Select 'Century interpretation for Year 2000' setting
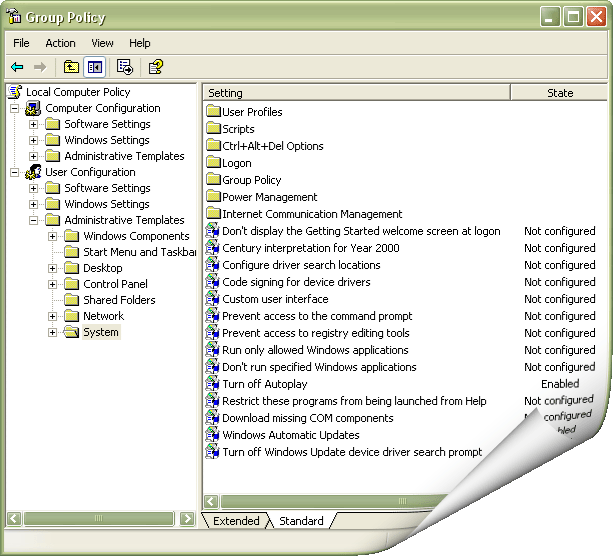 click(311, 248)
